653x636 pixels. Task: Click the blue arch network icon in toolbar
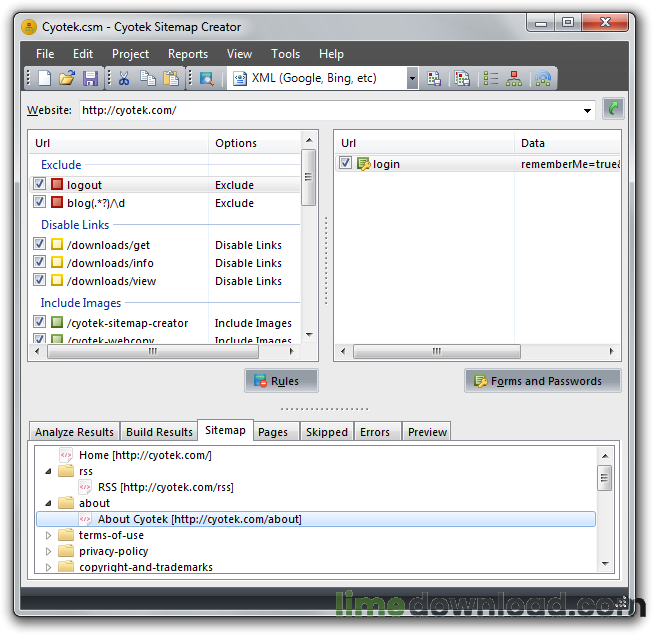click(x=543, y=78)
